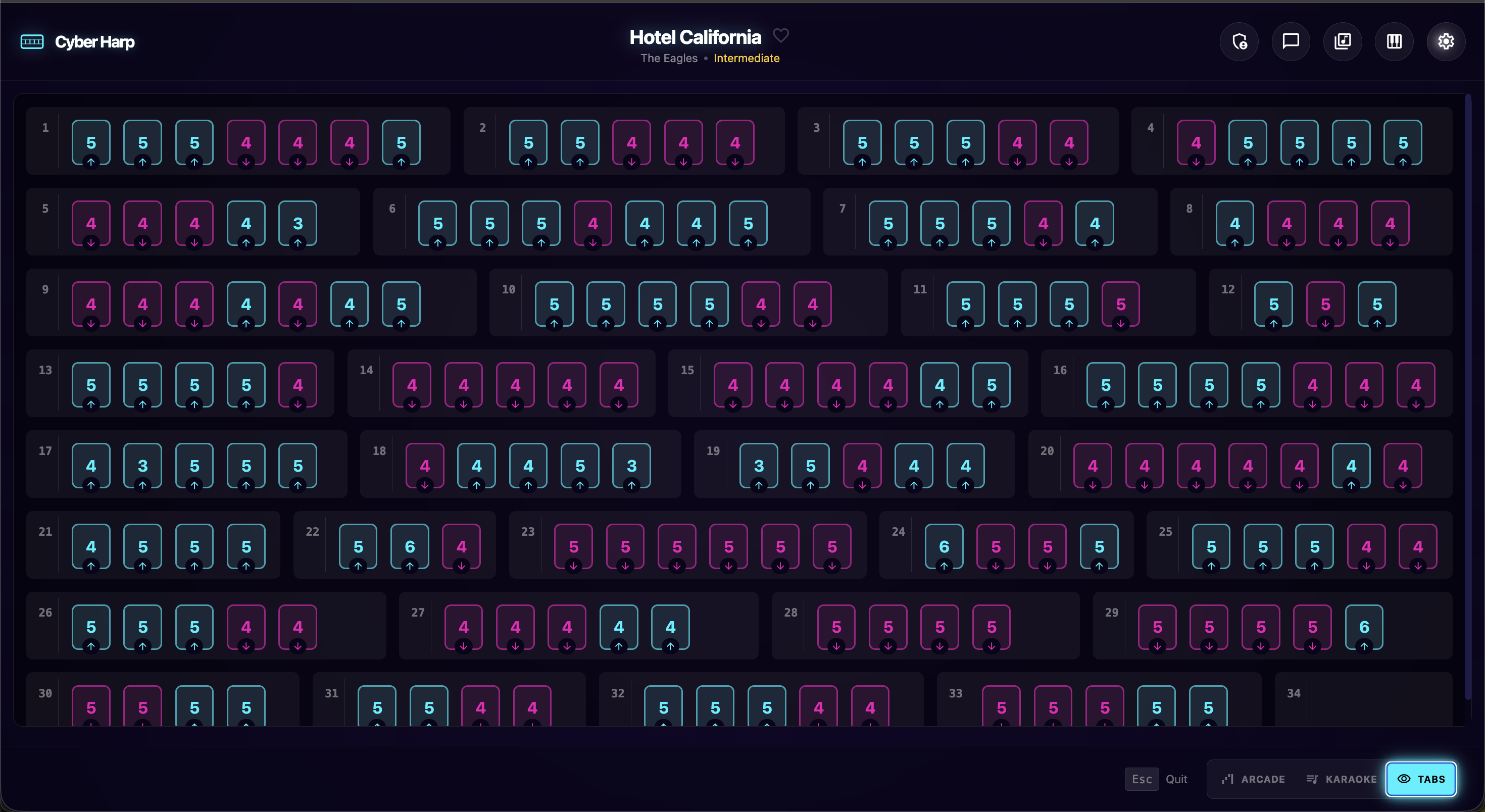Switch to KARAOKE mode

click(x=1351, y=779)
